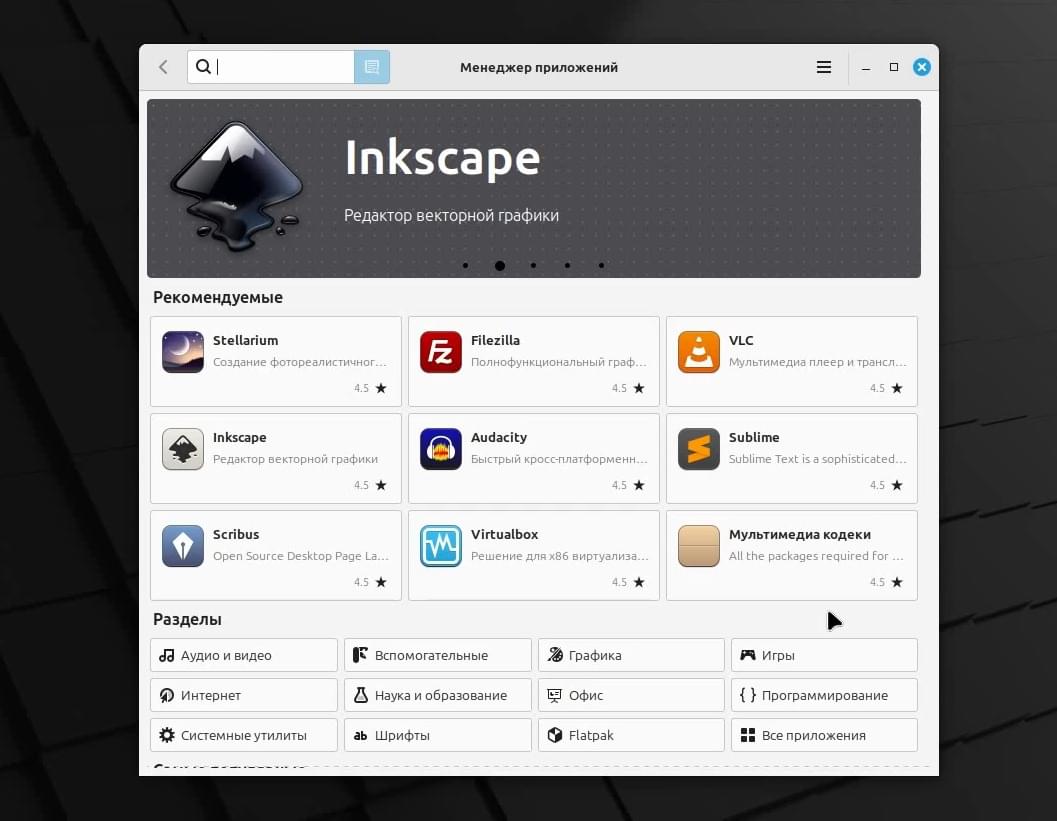
Task: Open the Virtualbox app tile
Action: [x=533, y=555]
